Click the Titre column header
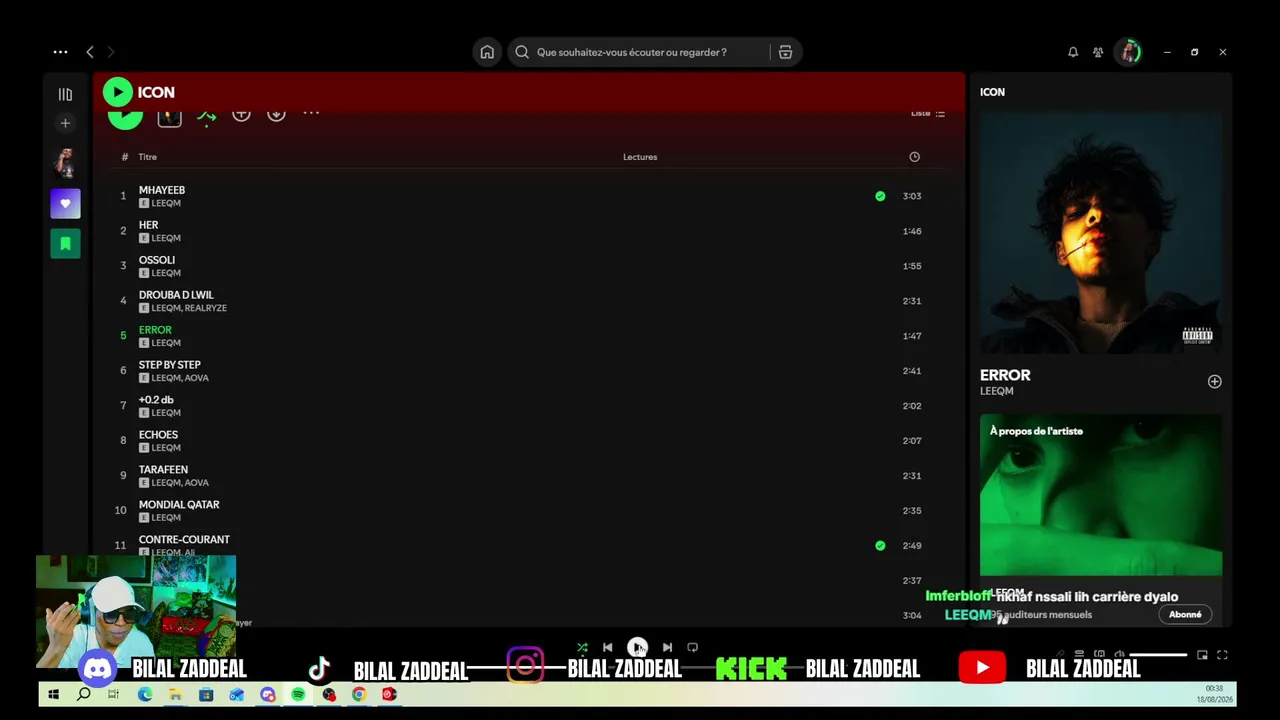The width and height of the screenshot is (1280, 720). coord(147,157)
